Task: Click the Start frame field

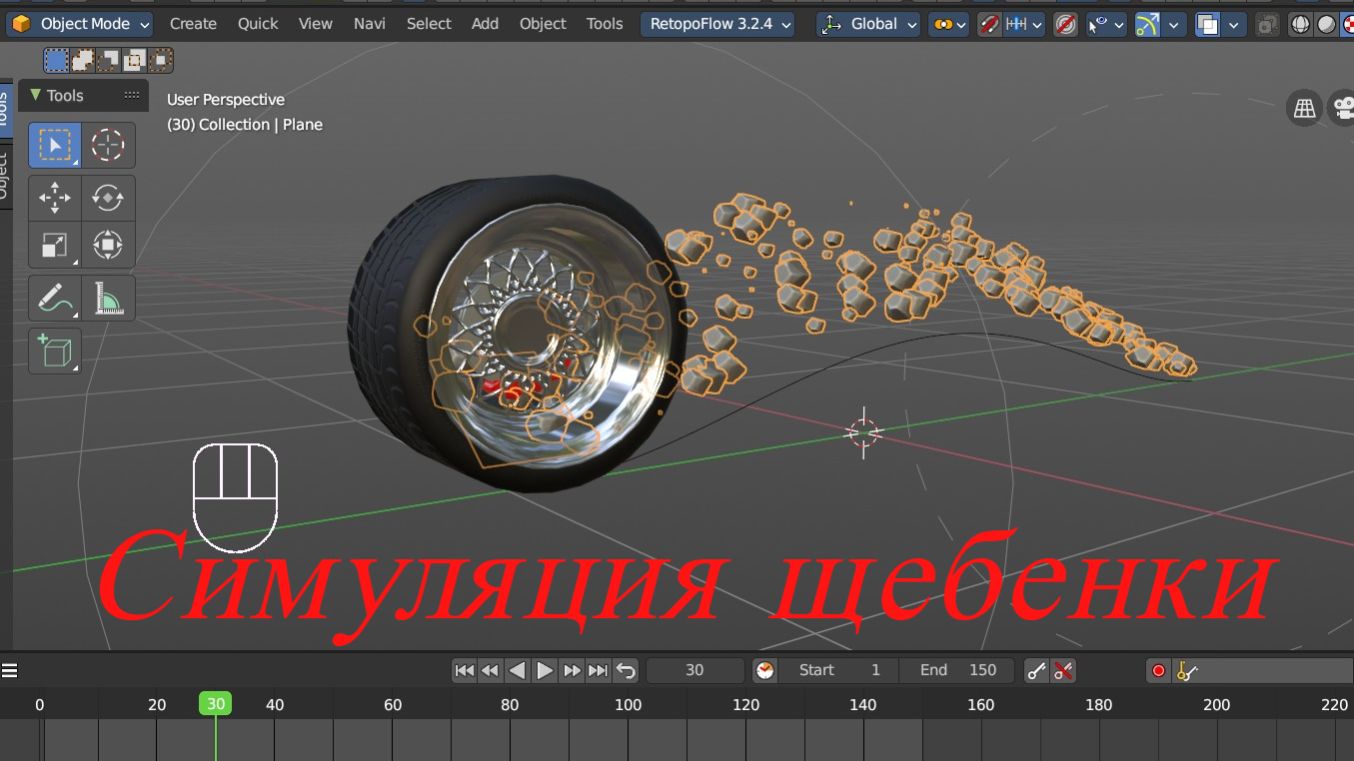Action: (840, 670)
